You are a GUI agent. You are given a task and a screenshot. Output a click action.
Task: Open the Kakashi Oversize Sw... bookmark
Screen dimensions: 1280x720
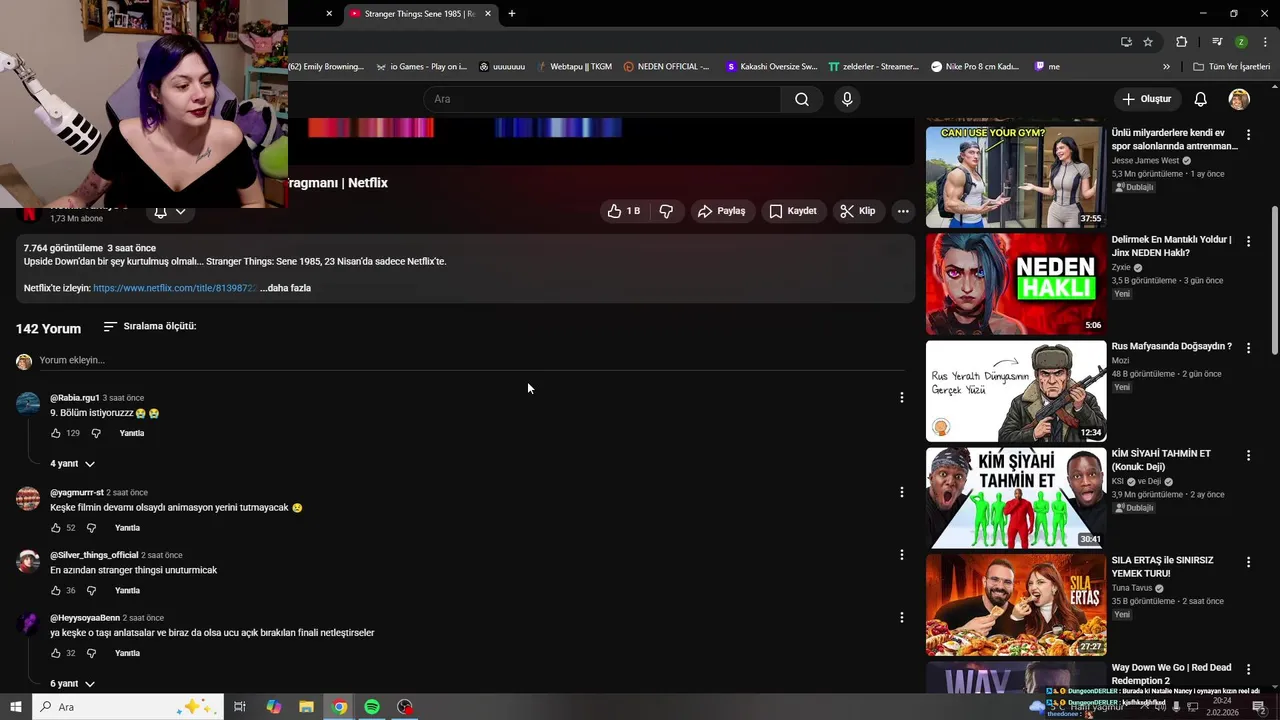pos(771,67)
